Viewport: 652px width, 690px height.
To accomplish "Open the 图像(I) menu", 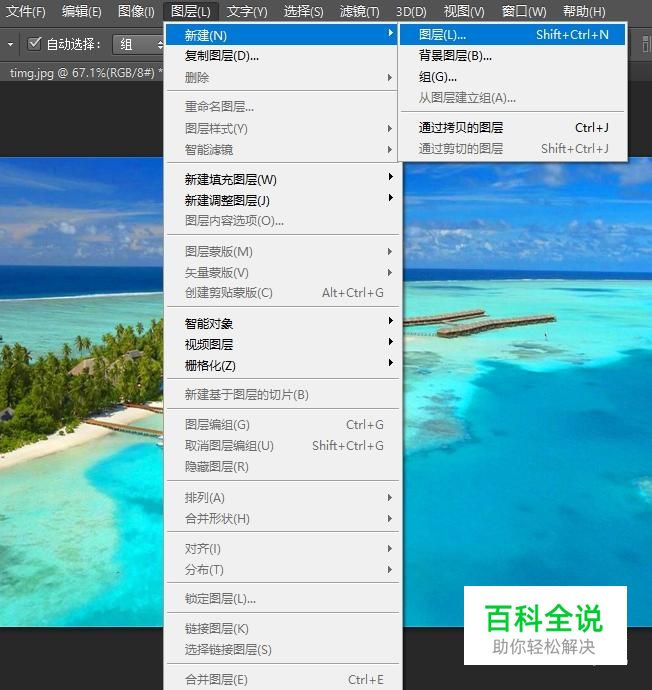I will (x=136, y=11).
